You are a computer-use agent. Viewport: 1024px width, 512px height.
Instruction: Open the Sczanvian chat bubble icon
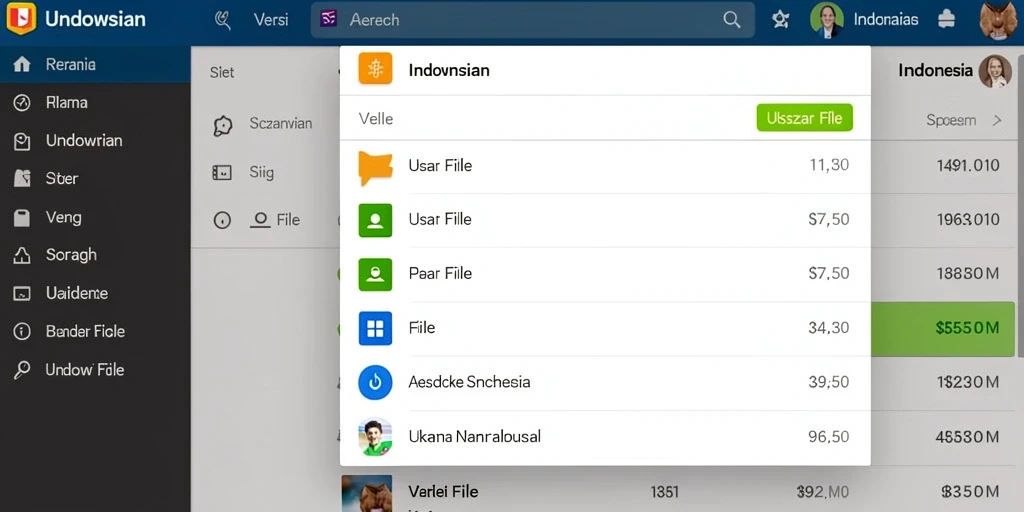pos(223,125)
